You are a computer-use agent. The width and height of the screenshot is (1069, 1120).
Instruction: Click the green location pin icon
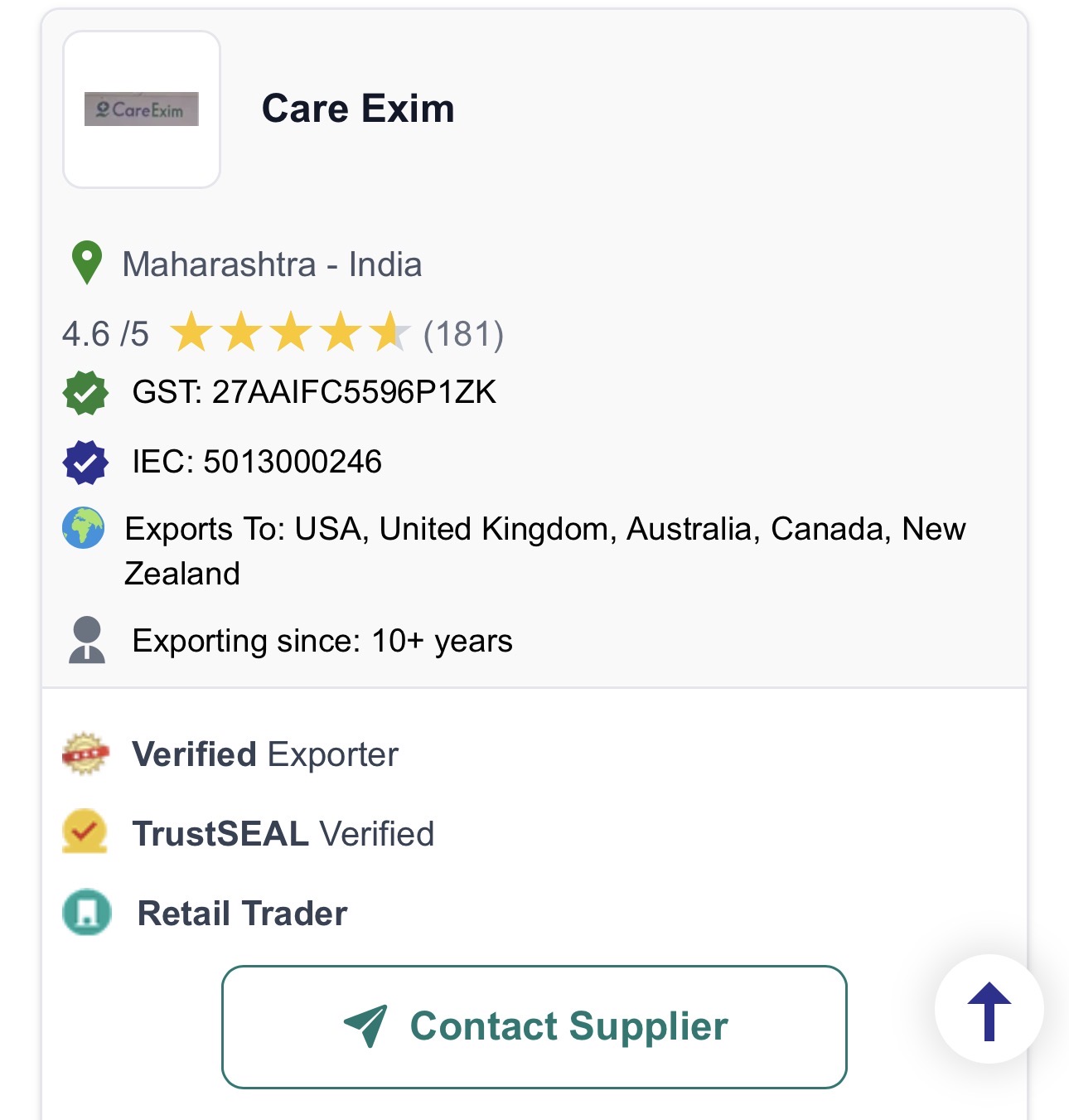86,263
